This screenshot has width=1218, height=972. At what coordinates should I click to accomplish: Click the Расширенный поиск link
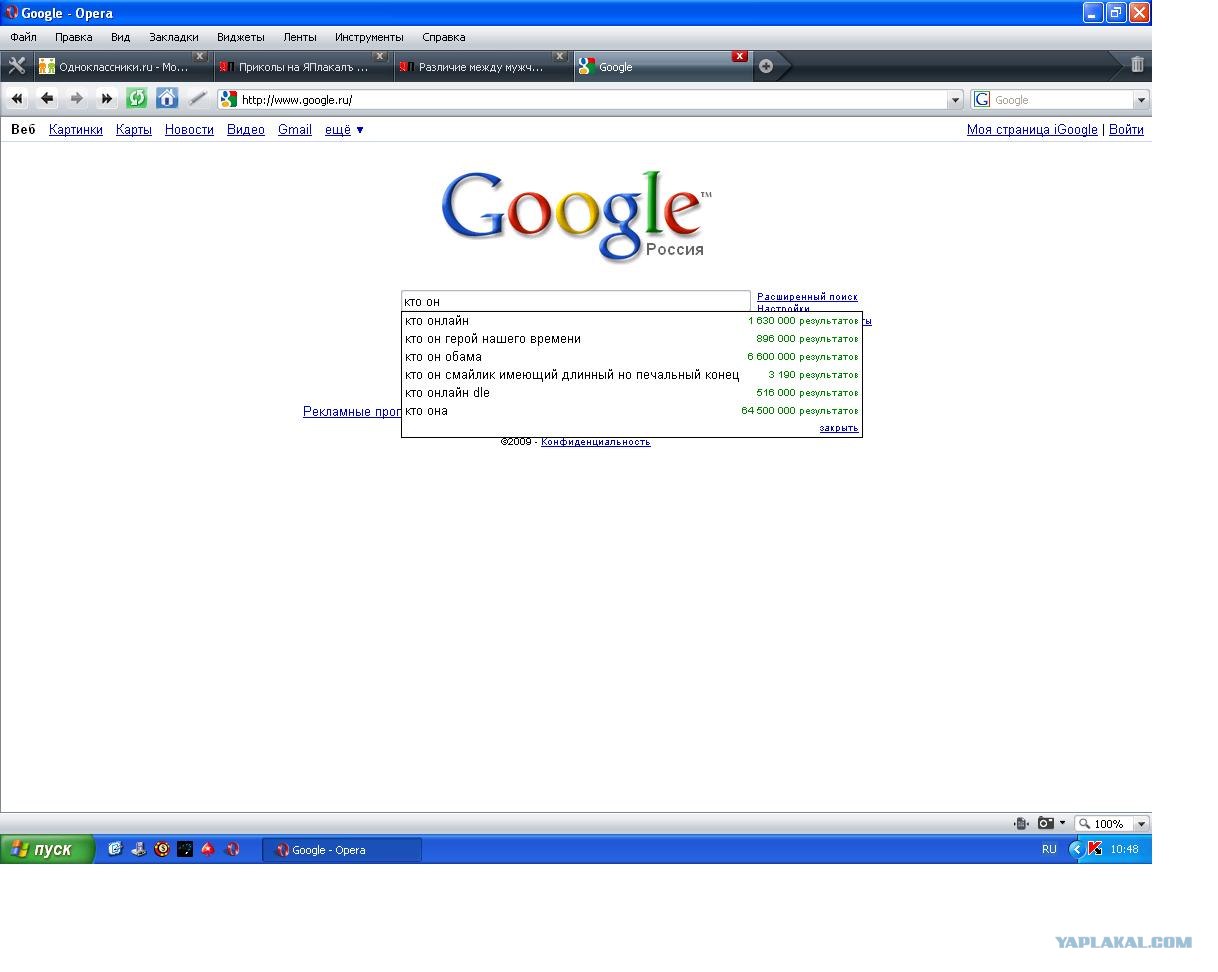pos(807,297)
